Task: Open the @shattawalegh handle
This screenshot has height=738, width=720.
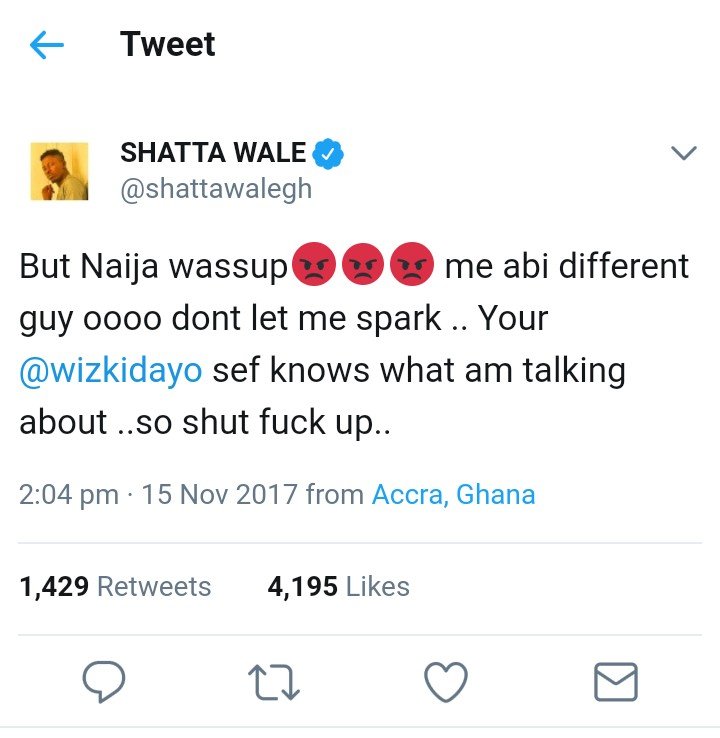Action: (x=216, y=190)
